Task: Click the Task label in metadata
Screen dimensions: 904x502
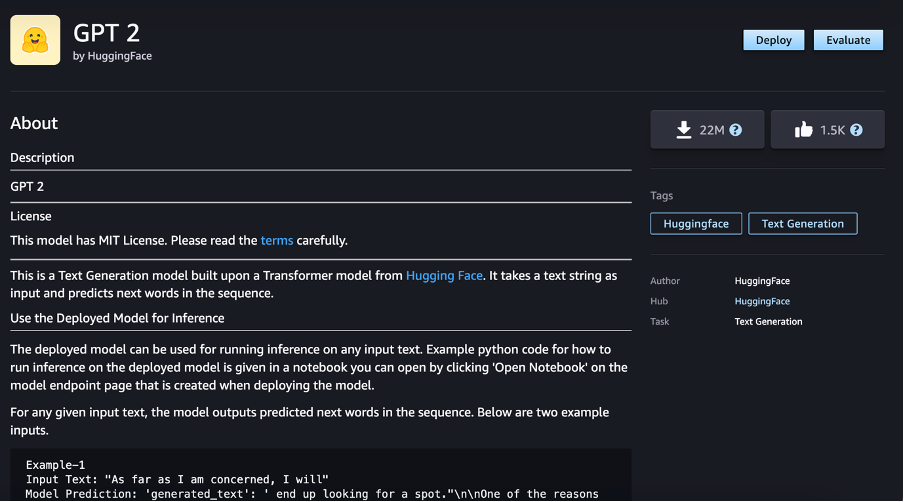Action: 660,322
